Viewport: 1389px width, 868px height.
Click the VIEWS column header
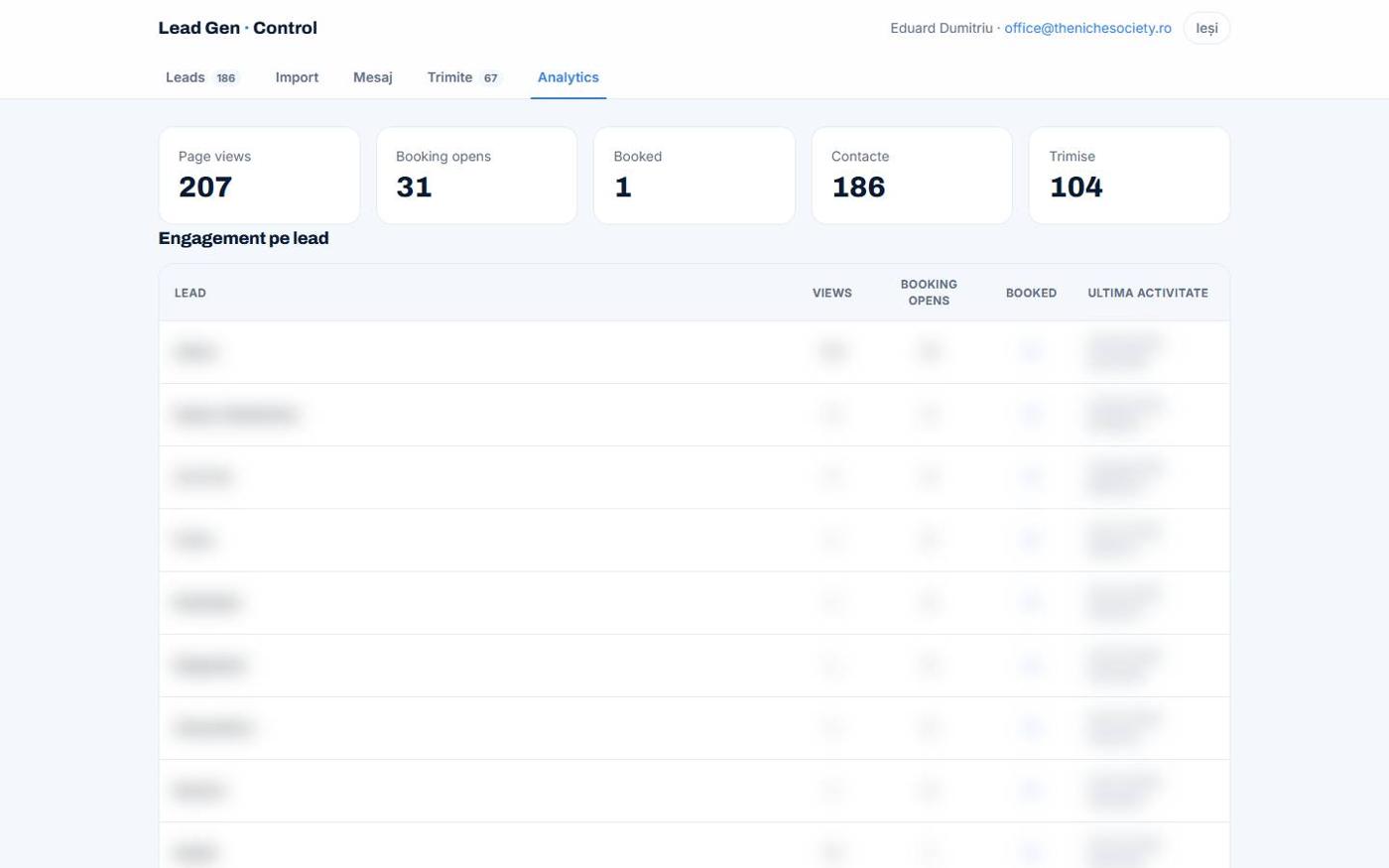point(832,293)
